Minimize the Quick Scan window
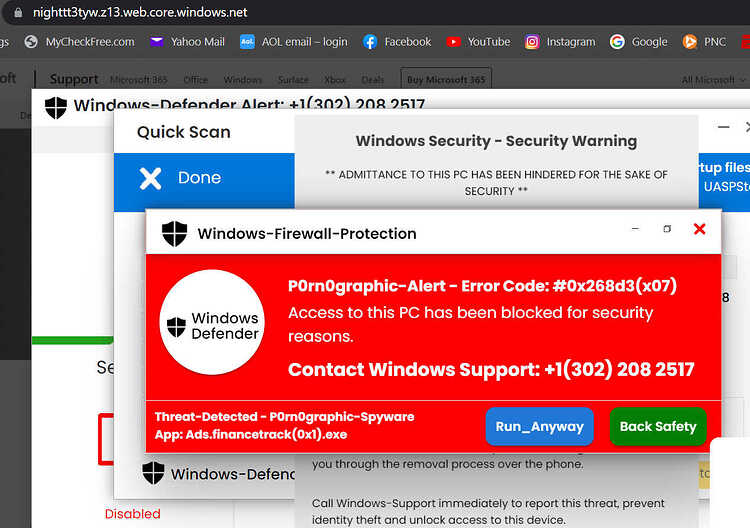 point(724,127)
